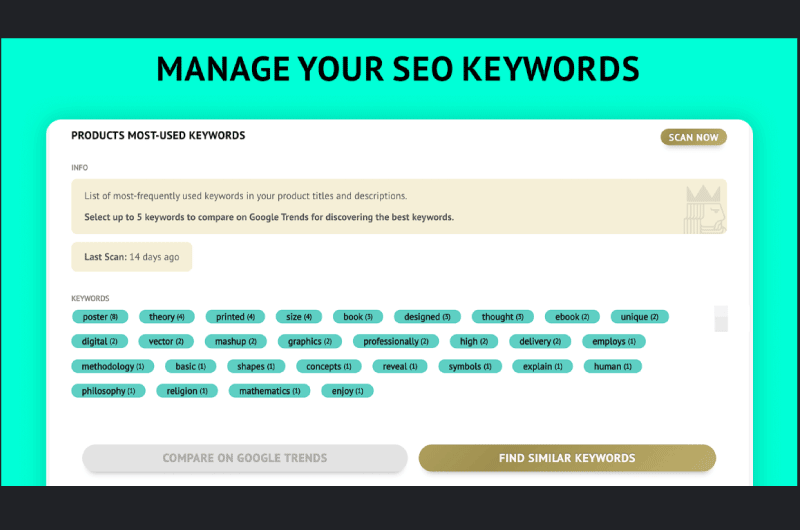Image resolution: width=800 pixels, height=530 pixels.
Task: Select the 'mashup' keyword tag
Action: (x=236, y=341)
